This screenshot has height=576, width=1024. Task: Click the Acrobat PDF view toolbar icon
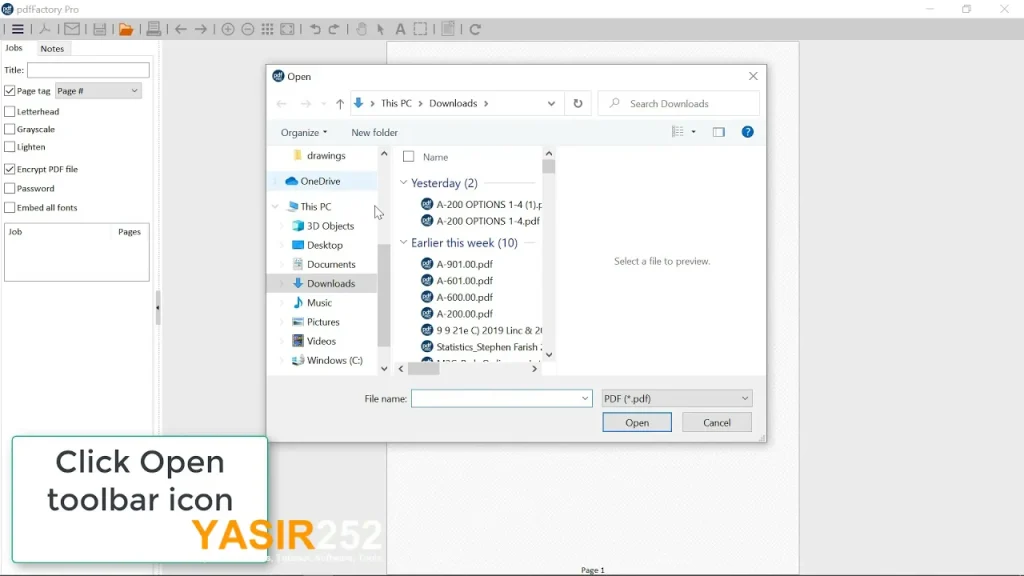45,29
